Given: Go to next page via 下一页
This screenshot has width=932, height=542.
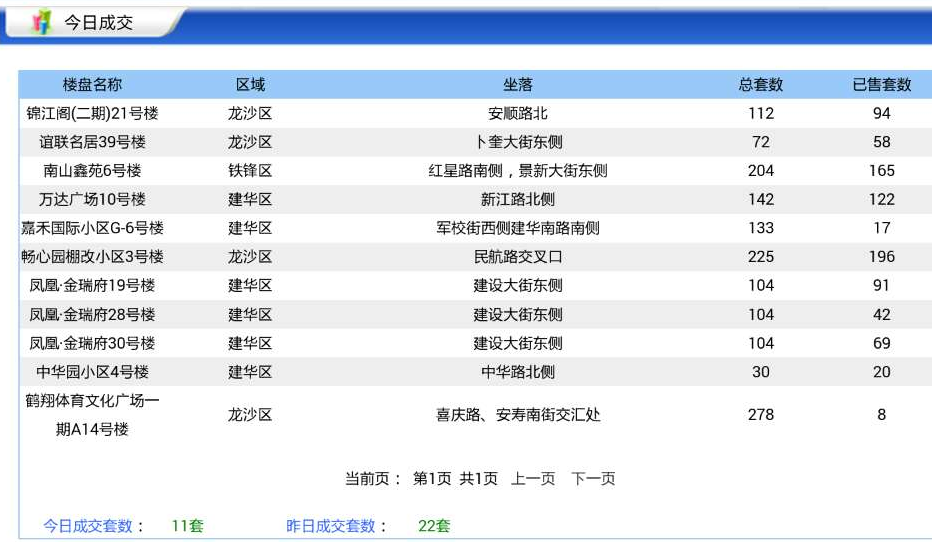Looking at the screenshot, I should click(593, 478).
